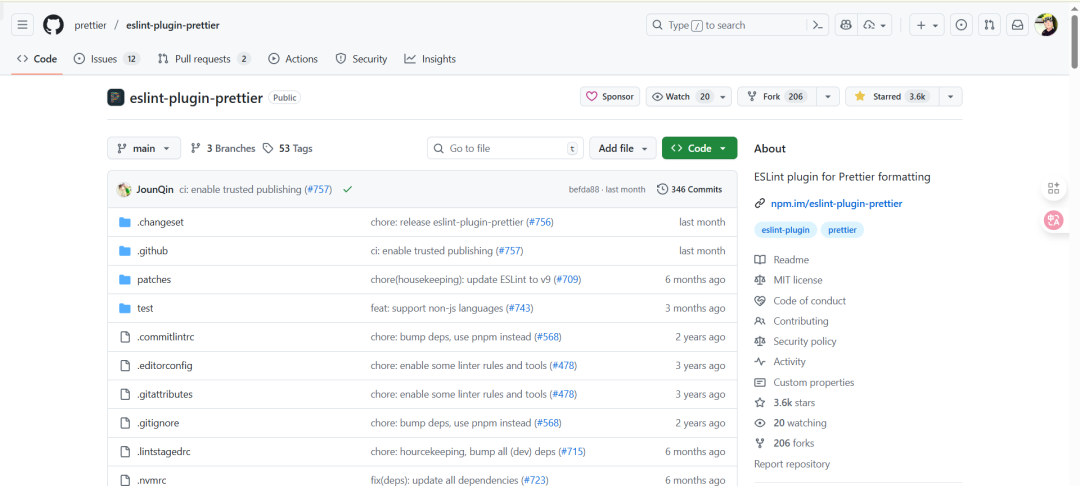This screenshot has width=1080, height=486.
Task: Open the .commitlintrc file
Action: click(165, 337)
